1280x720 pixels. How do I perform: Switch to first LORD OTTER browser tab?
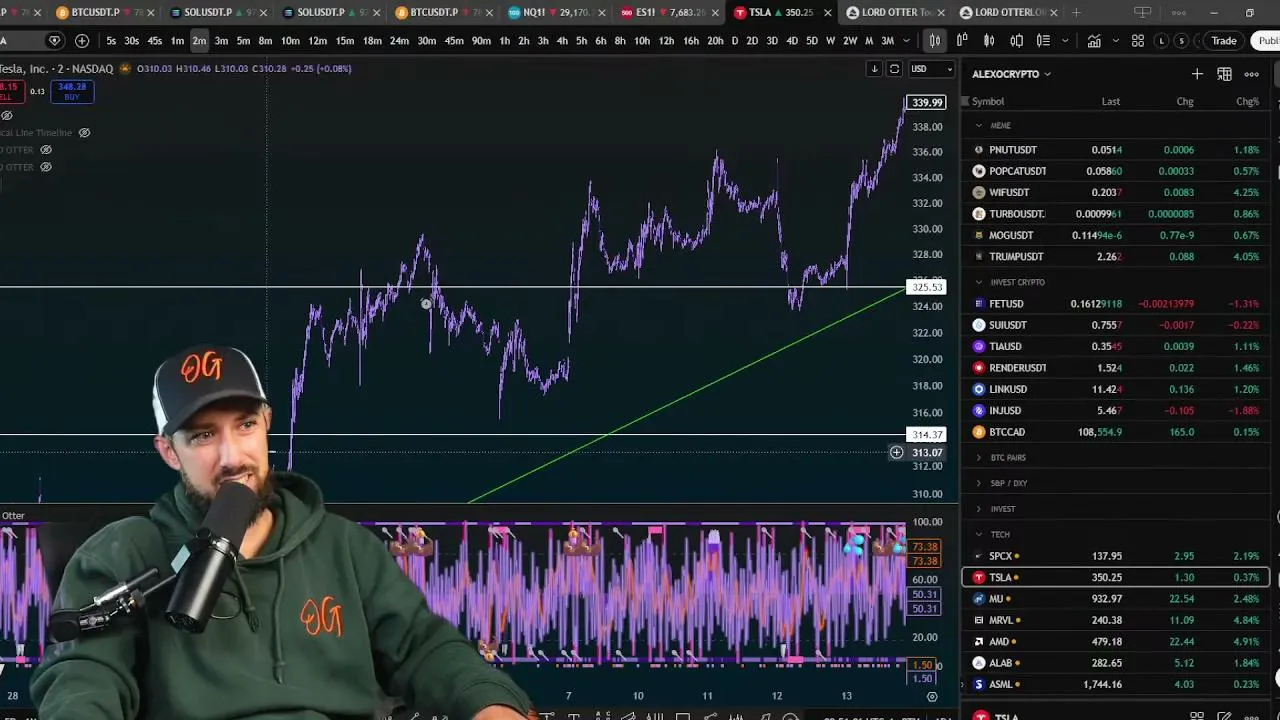click(x=895, y=13)
